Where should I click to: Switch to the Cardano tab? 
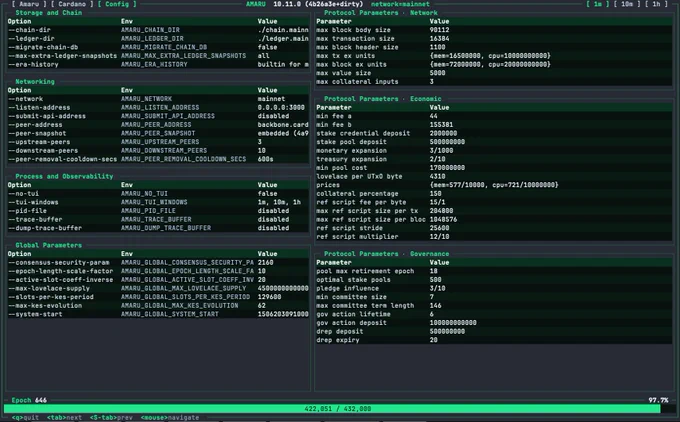click(72, 4)
